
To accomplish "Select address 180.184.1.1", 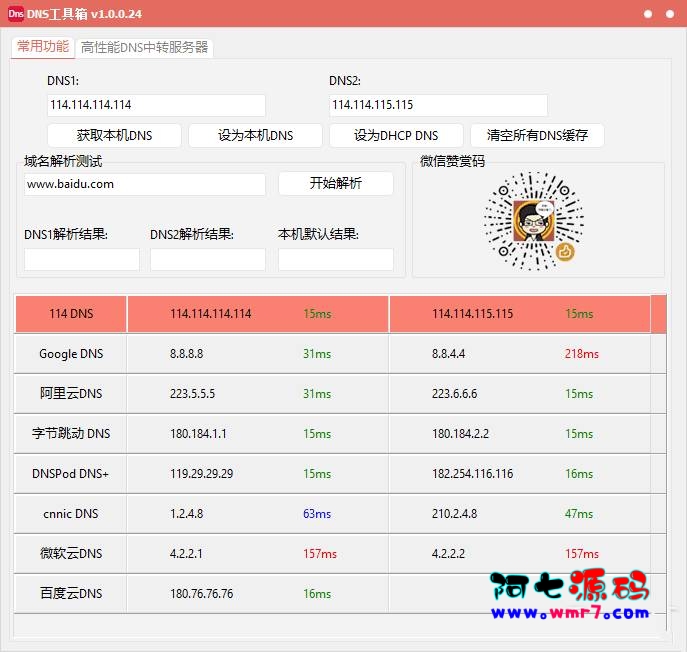I will click(x=198, y=434).
